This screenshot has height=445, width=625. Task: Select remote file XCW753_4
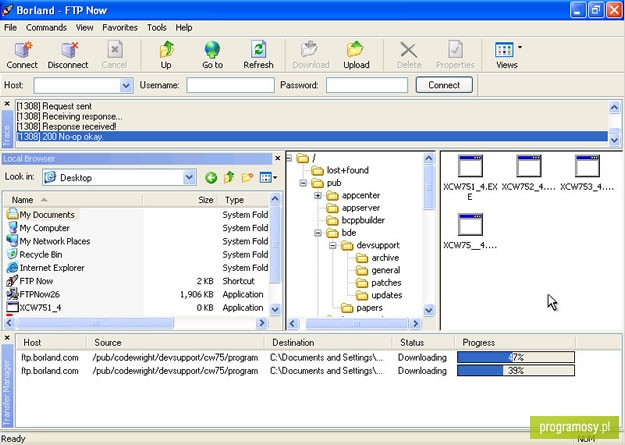[587, 173]
